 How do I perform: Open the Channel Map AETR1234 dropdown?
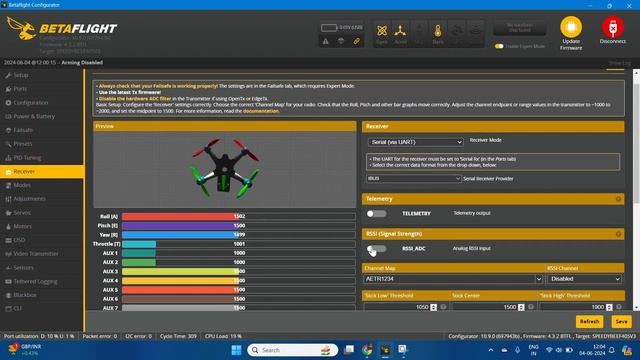453,279
